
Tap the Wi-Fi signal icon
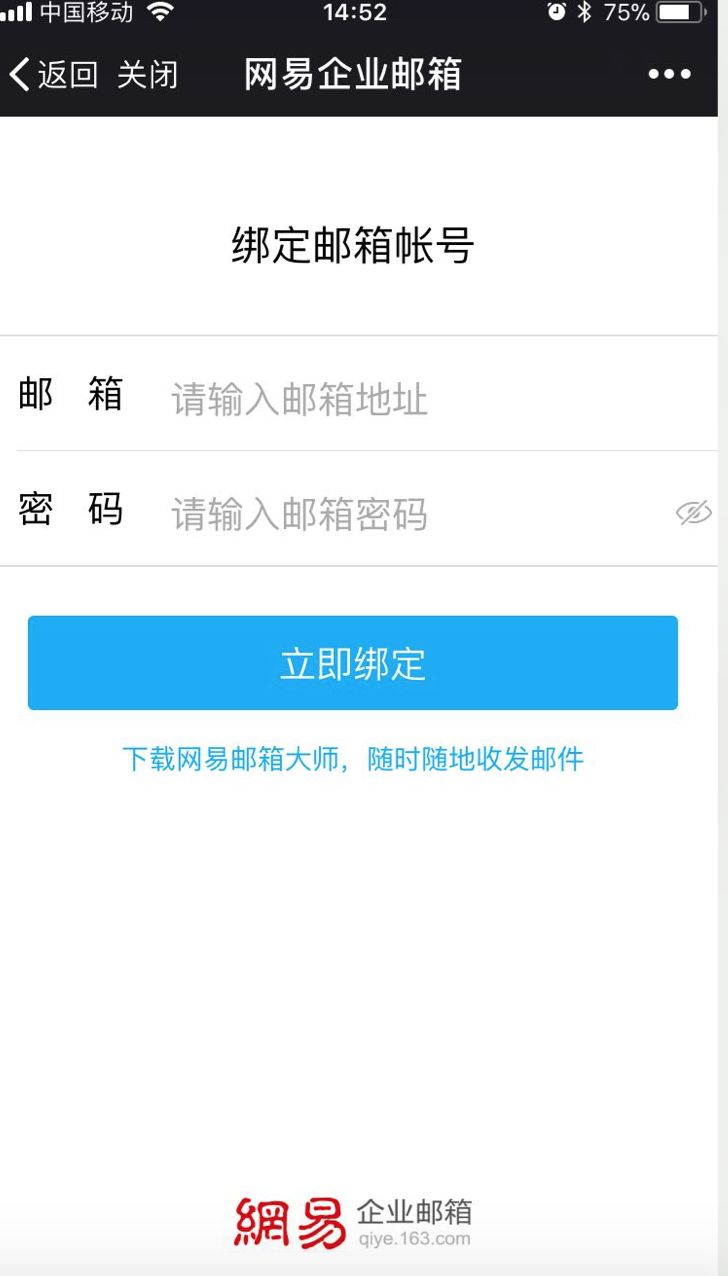click(x=159, y=12)
